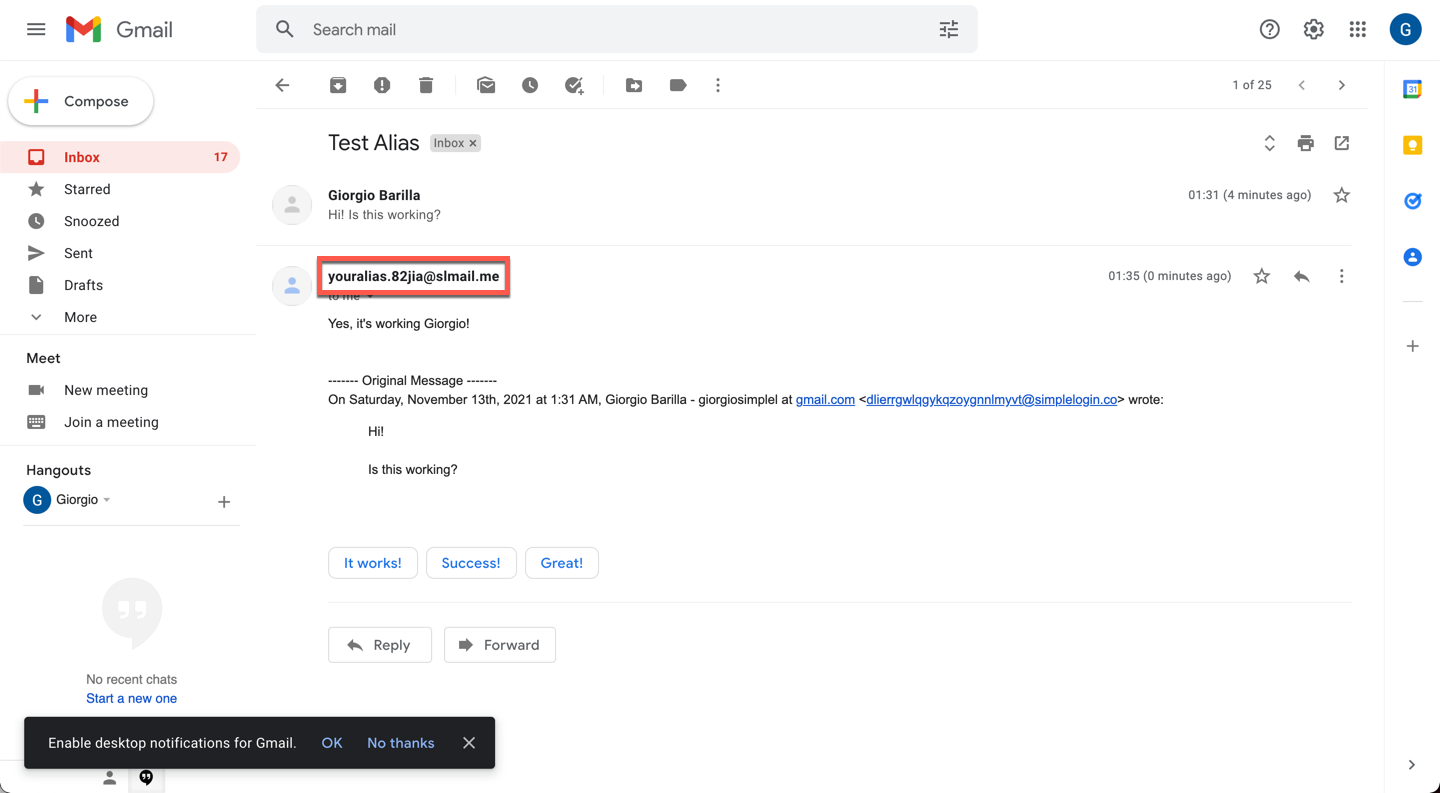Toggle expand all messages in the thread
The image size is (1440, 793).
[x=1269, y=143]
